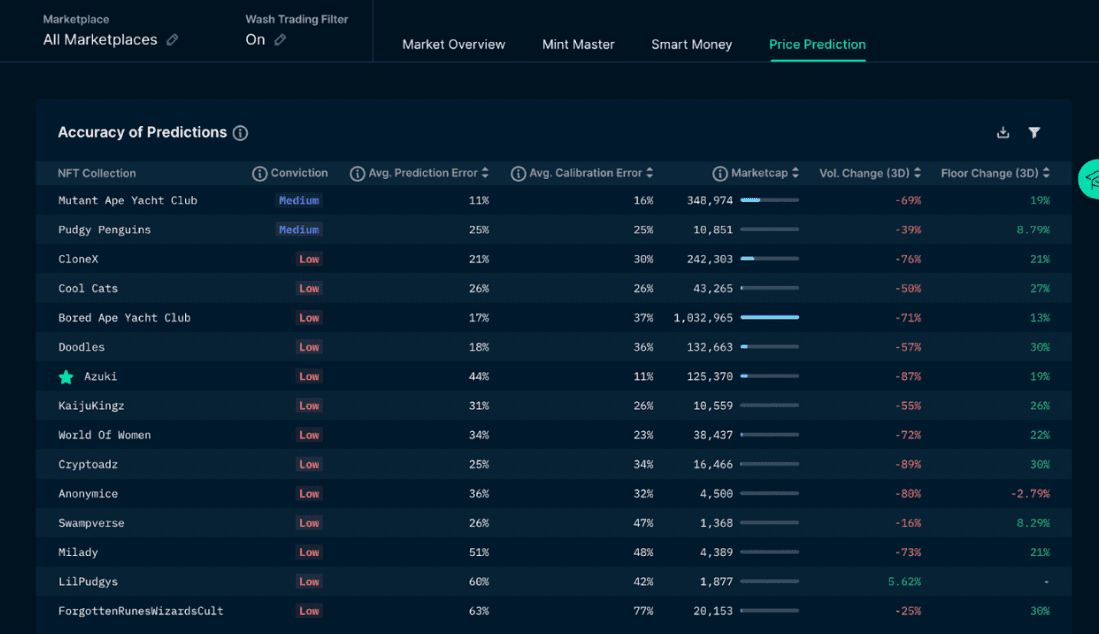Switch to the Mint Master tab

click(x=578, y=44)
